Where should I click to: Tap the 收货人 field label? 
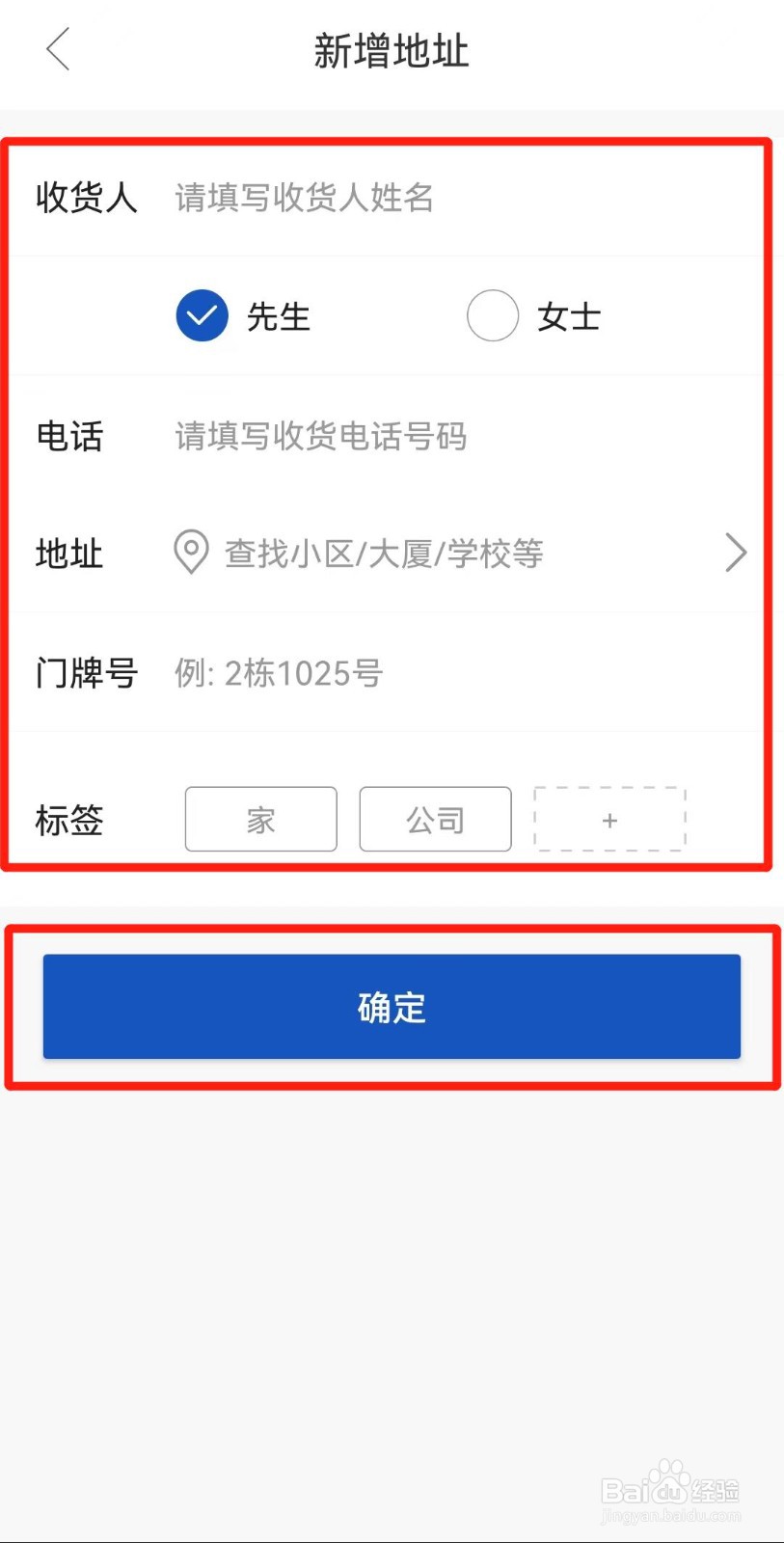[87, 198]
